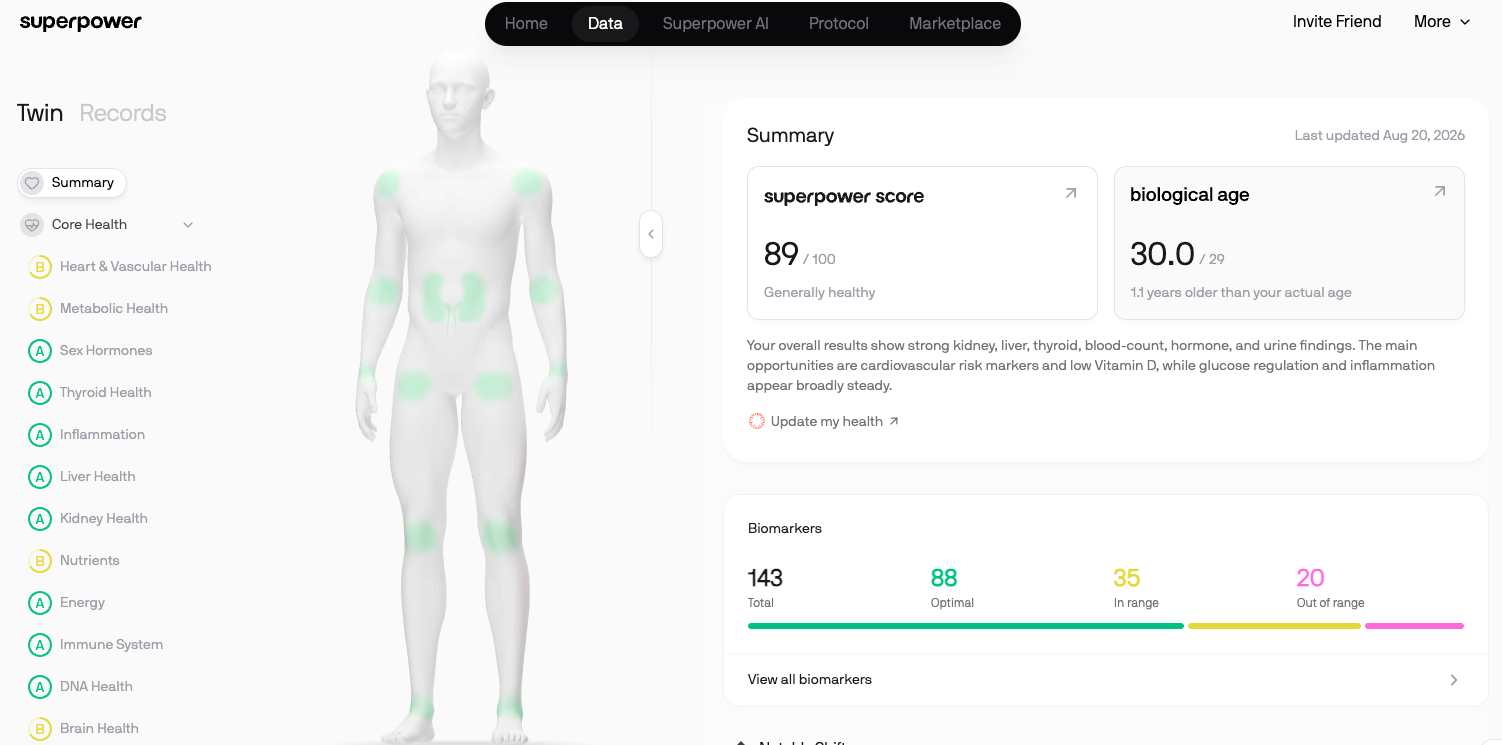Open Brain Health category

tap(99, 729)
